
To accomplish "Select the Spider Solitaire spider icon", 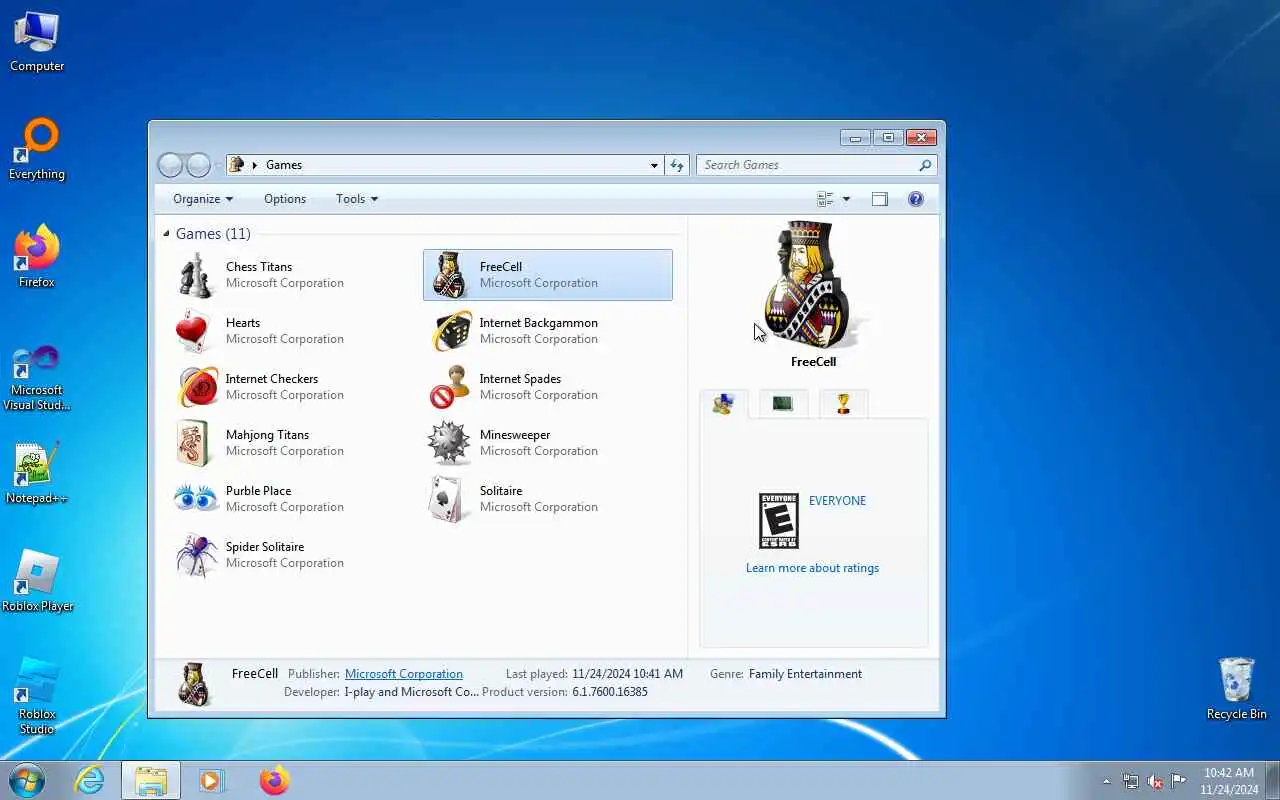I will pos(196,555).
